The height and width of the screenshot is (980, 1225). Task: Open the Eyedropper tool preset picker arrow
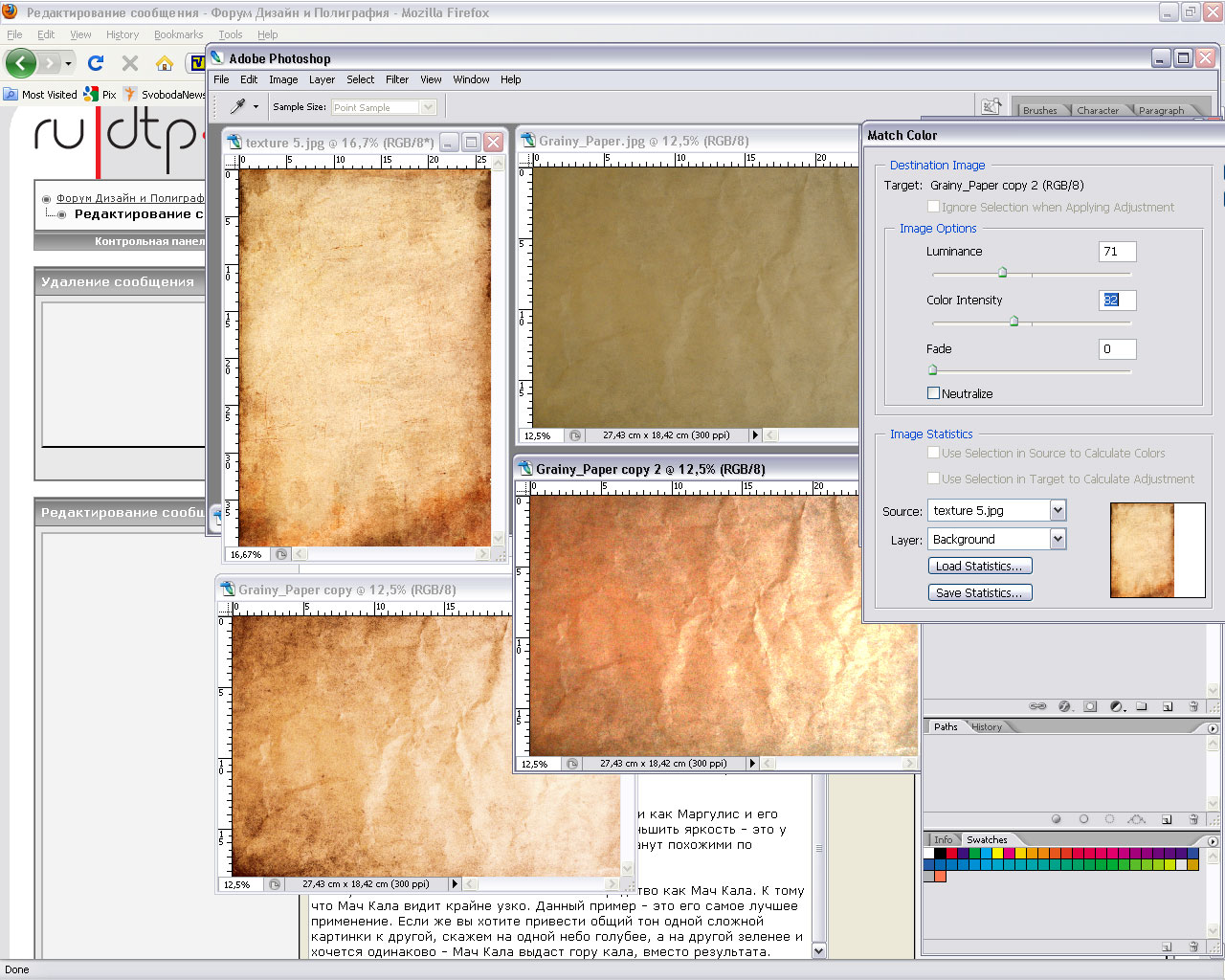[256, 107]
